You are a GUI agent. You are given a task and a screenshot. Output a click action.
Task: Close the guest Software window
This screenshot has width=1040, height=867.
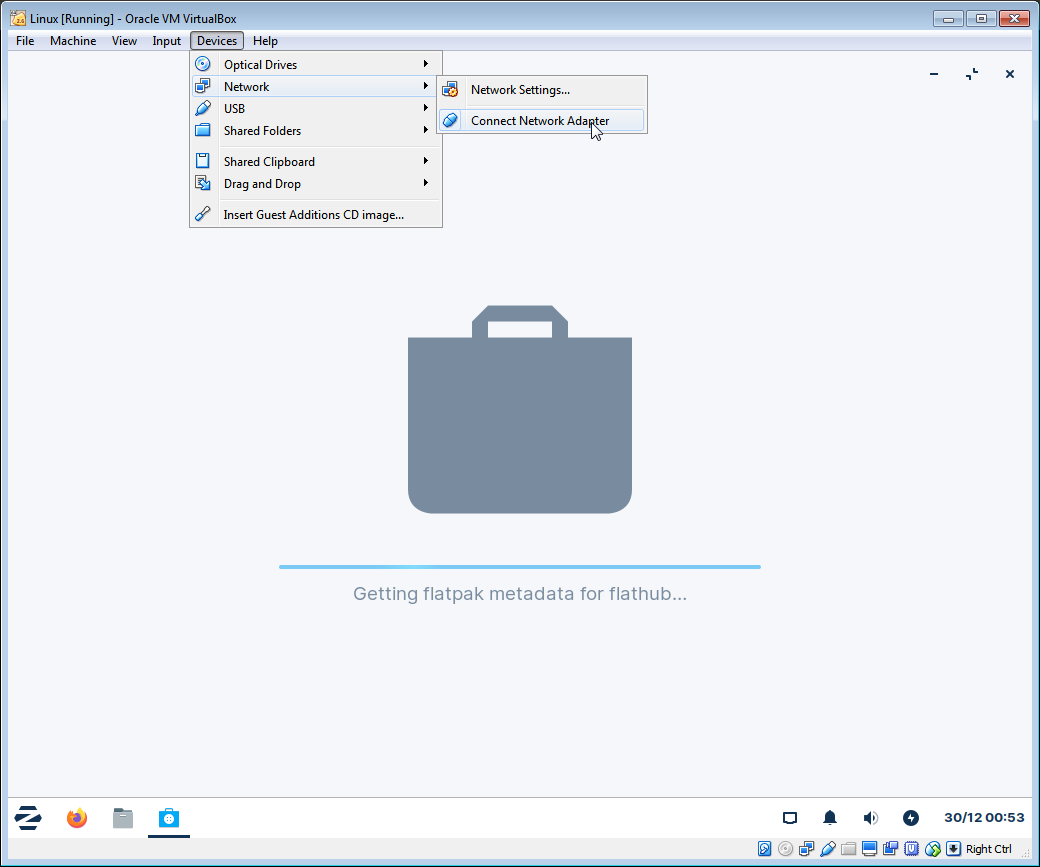1009,74
